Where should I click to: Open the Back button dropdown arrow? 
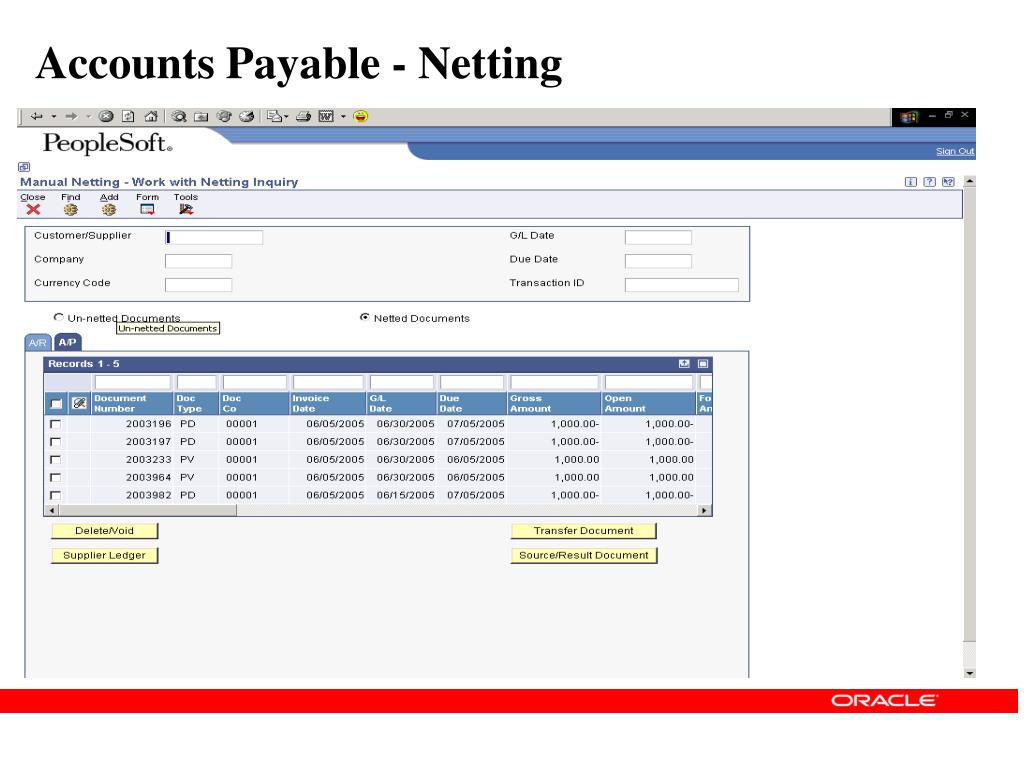(x=53, y=115)
